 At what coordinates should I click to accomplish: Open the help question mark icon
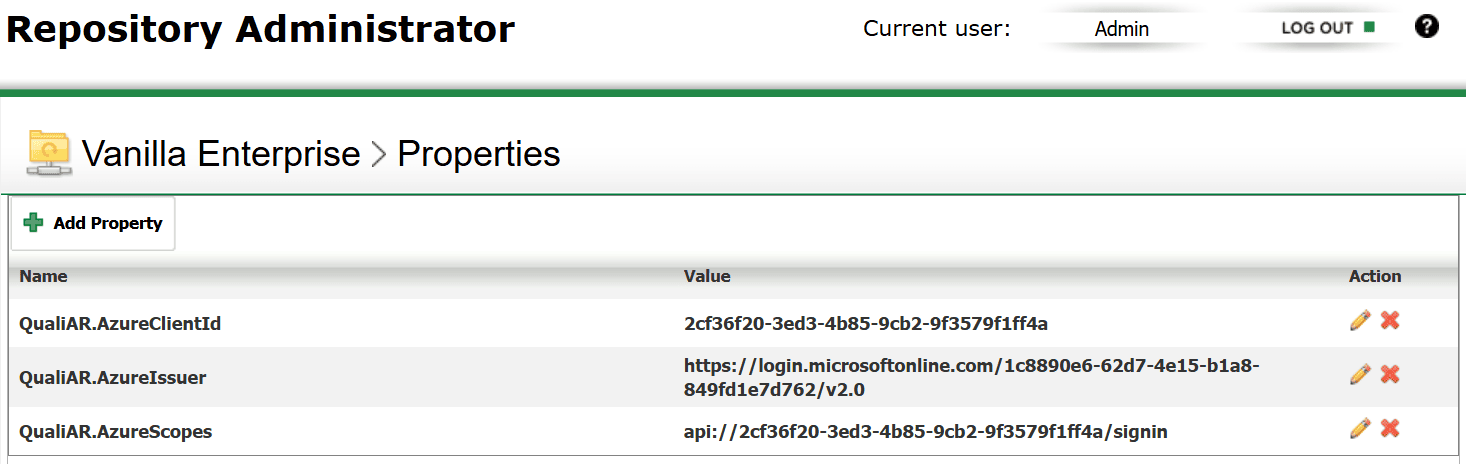tap(1427, 27)
